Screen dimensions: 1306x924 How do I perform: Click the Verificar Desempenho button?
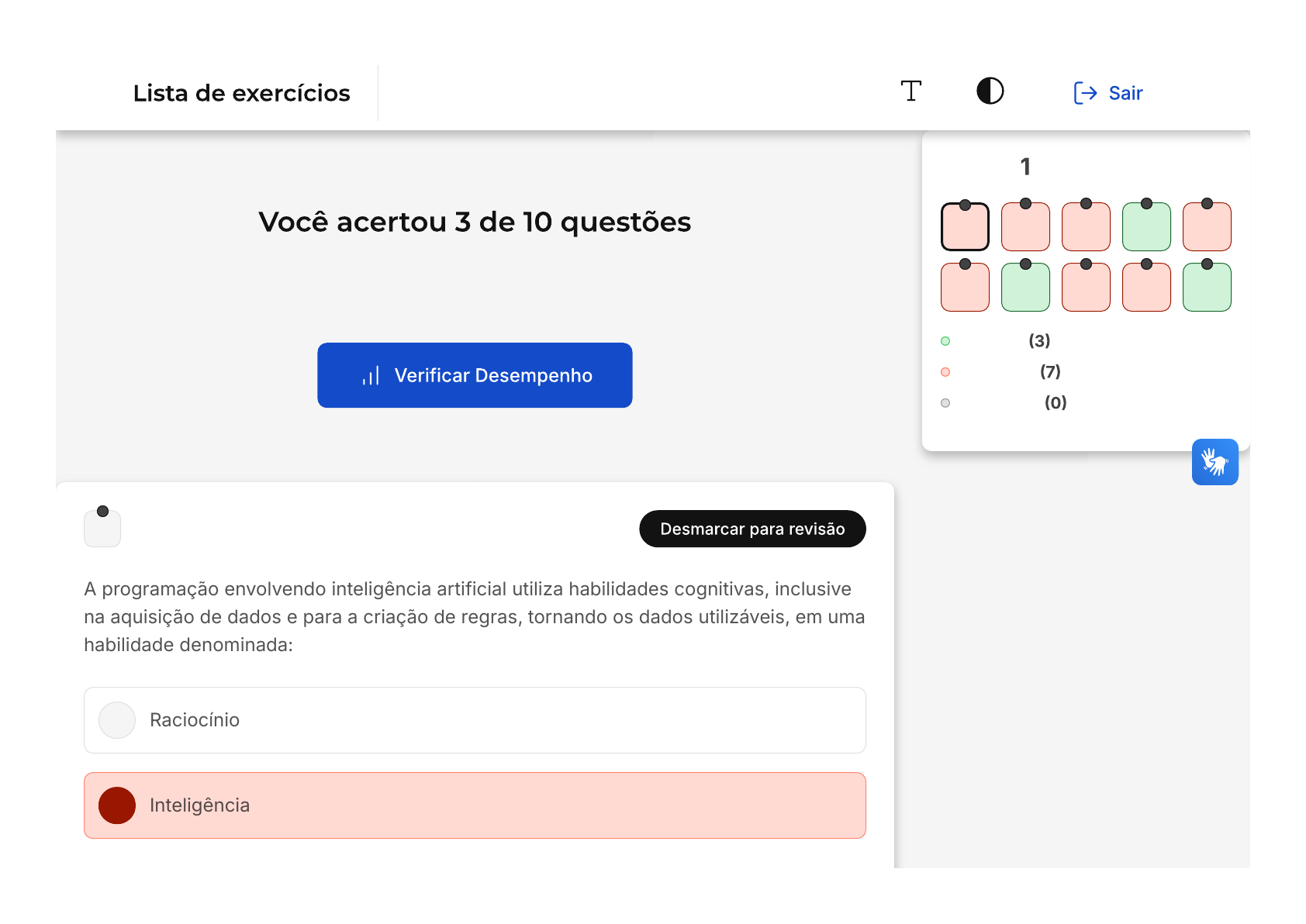tap(475, 375)
